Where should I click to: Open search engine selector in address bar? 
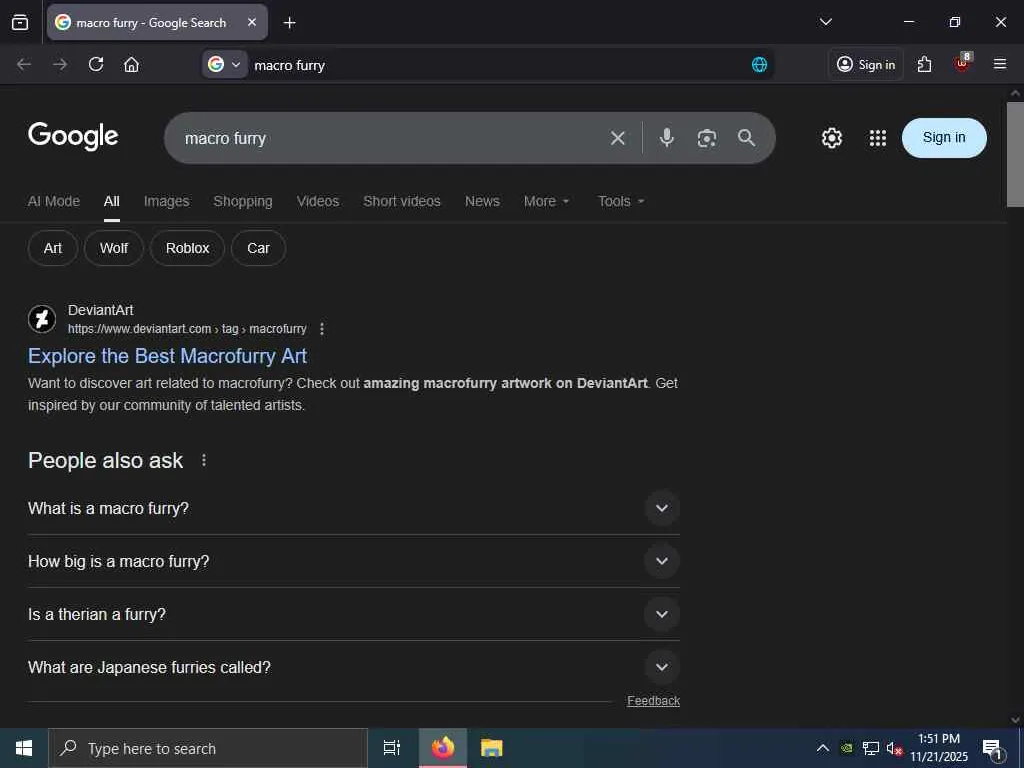[225, 65]
